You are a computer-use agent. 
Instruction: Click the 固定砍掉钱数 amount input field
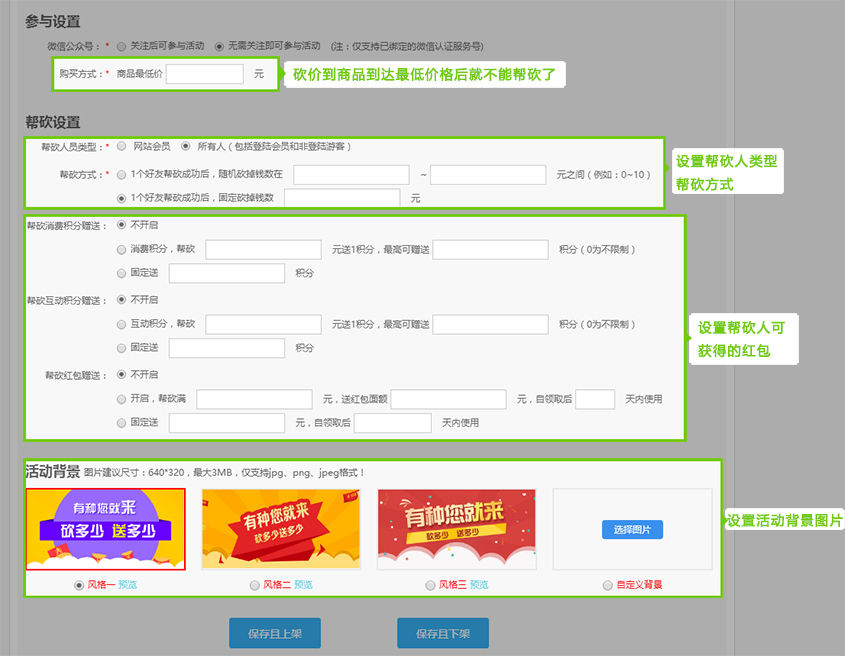[342, 198]
